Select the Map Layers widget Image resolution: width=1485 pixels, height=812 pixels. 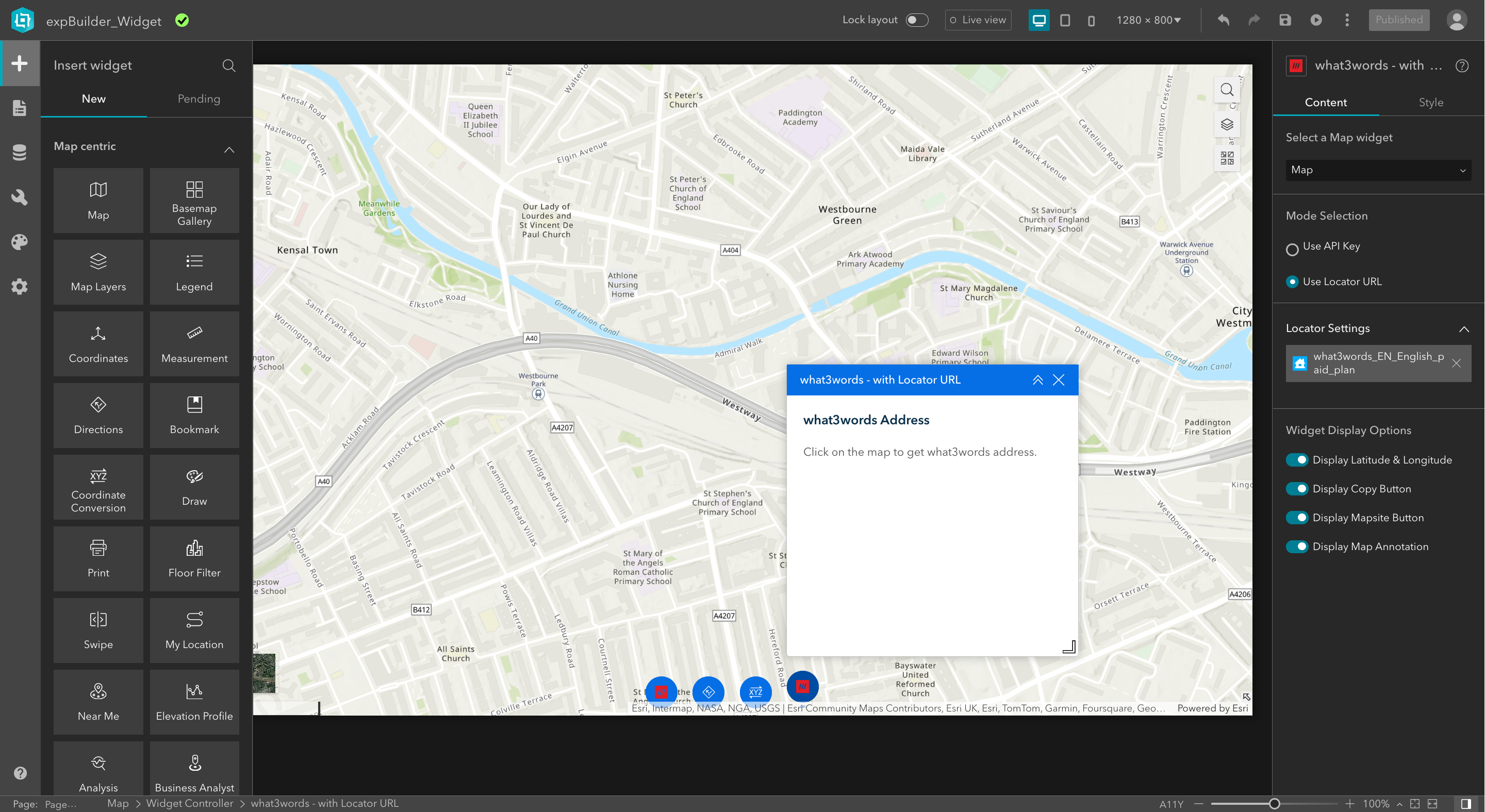click(x=98, y=272)
